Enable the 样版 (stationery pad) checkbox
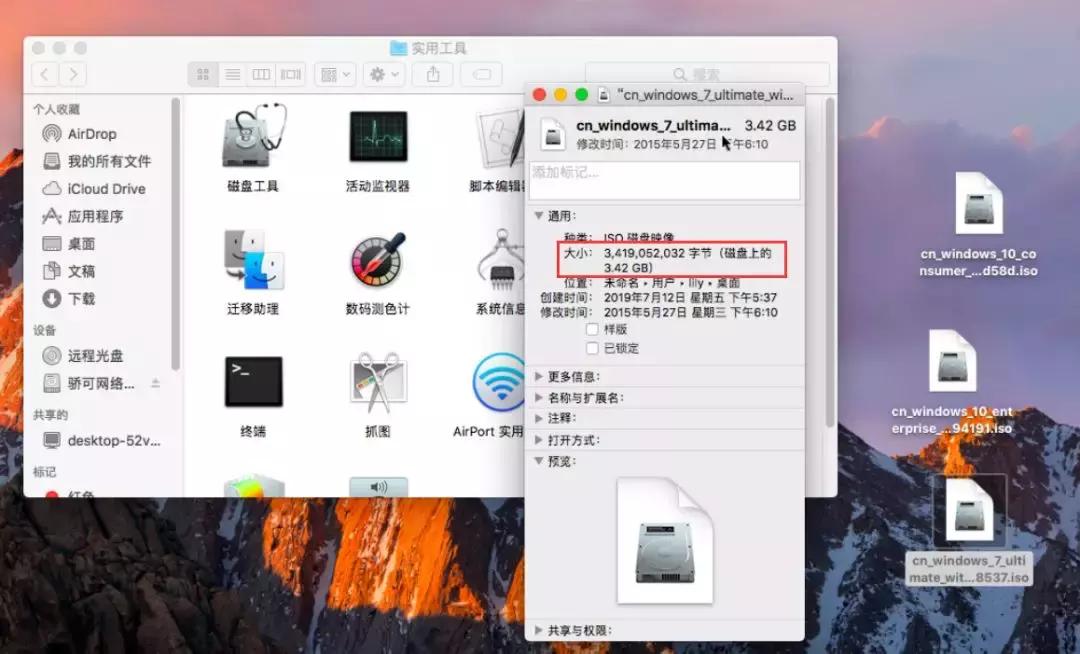 (x=591, y=330)
